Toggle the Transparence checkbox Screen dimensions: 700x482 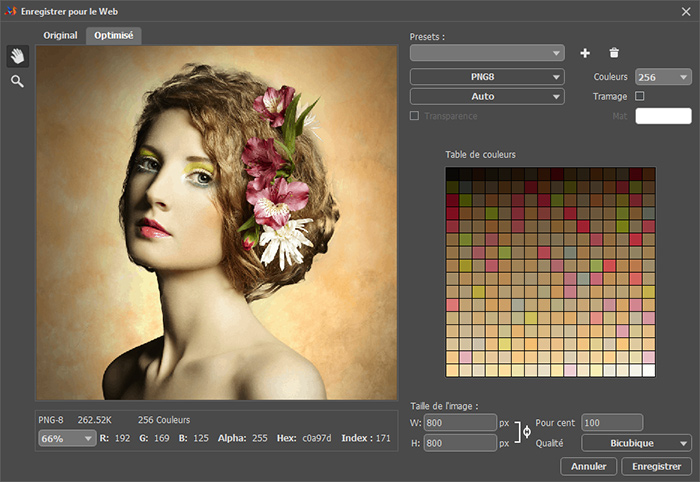click(x=414, y=116)
